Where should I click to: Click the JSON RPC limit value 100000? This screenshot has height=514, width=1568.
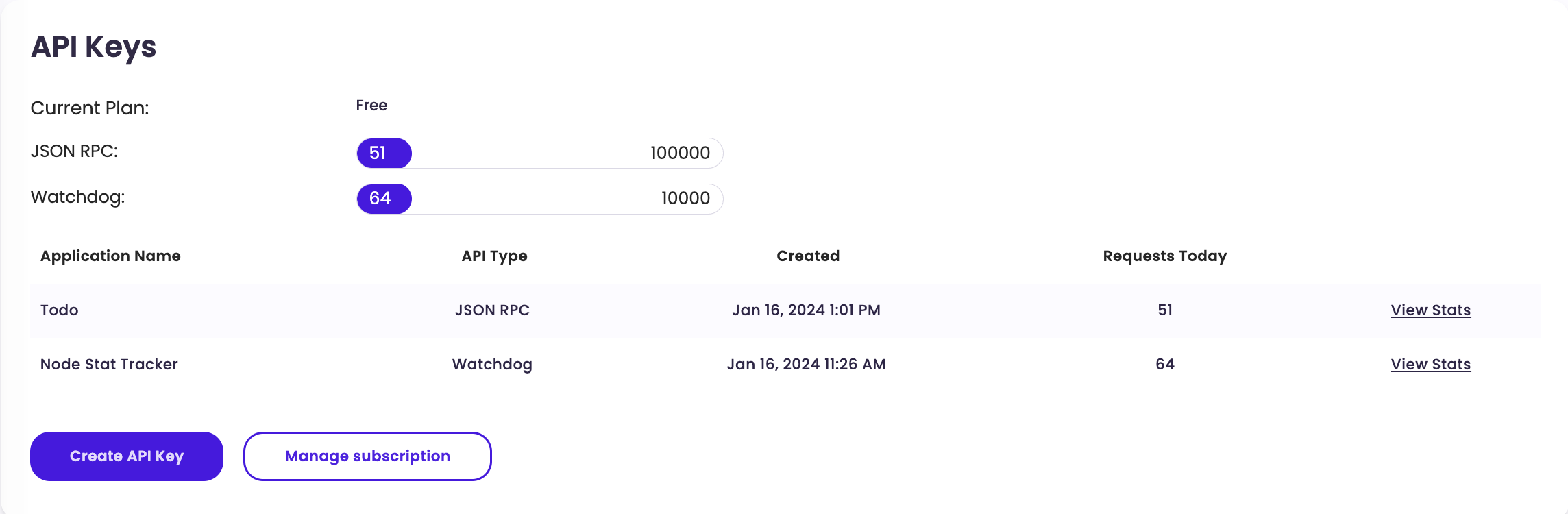click(x=680, y=154)
